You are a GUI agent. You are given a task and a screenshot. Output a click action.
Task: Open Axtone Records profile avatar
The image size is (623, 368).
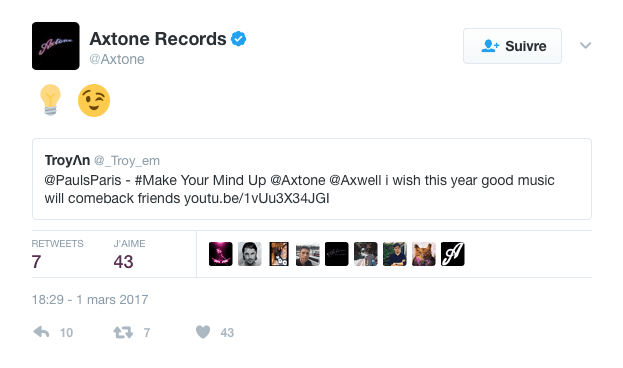coord(56,46)
